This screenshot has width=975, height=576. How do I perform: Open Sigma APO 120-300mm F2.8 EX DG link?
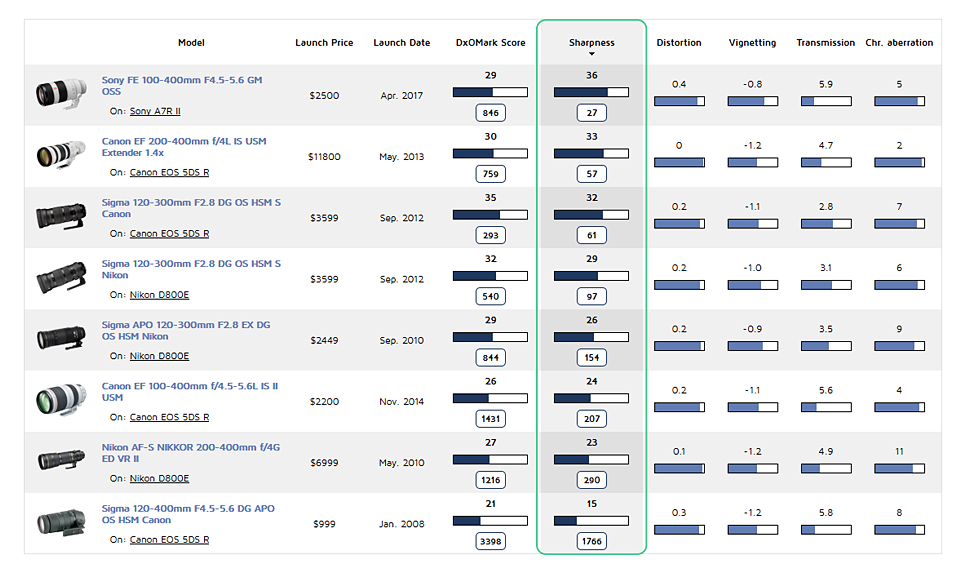click(x=186, y=330)
